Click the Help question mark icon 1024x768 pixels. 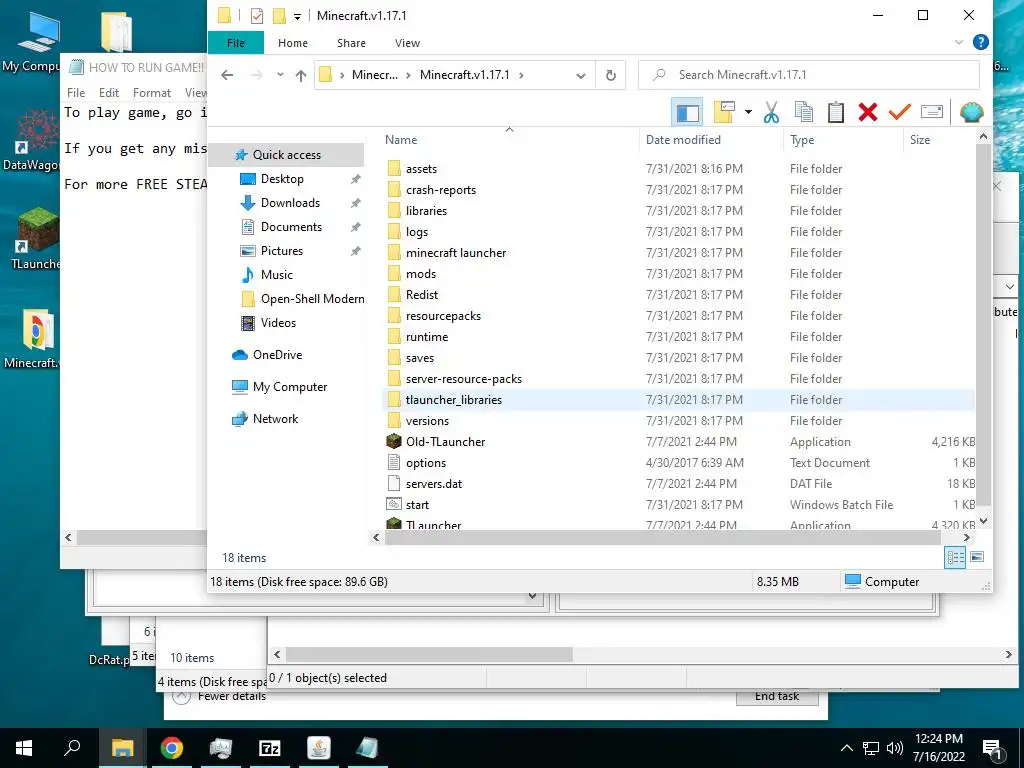980,42
